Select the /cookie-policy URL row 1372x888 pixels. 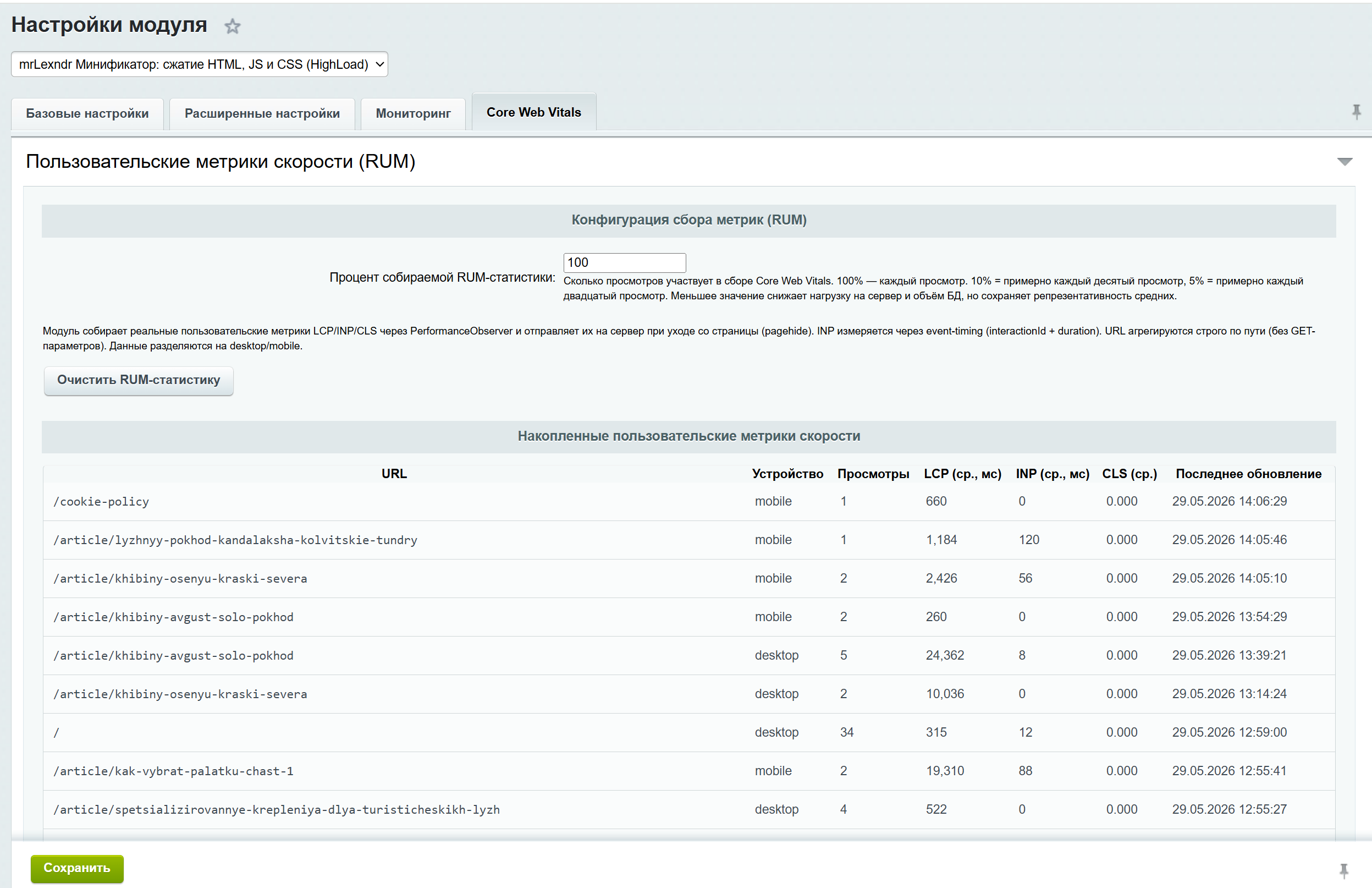pyautogui.click(x=688, y=502)
